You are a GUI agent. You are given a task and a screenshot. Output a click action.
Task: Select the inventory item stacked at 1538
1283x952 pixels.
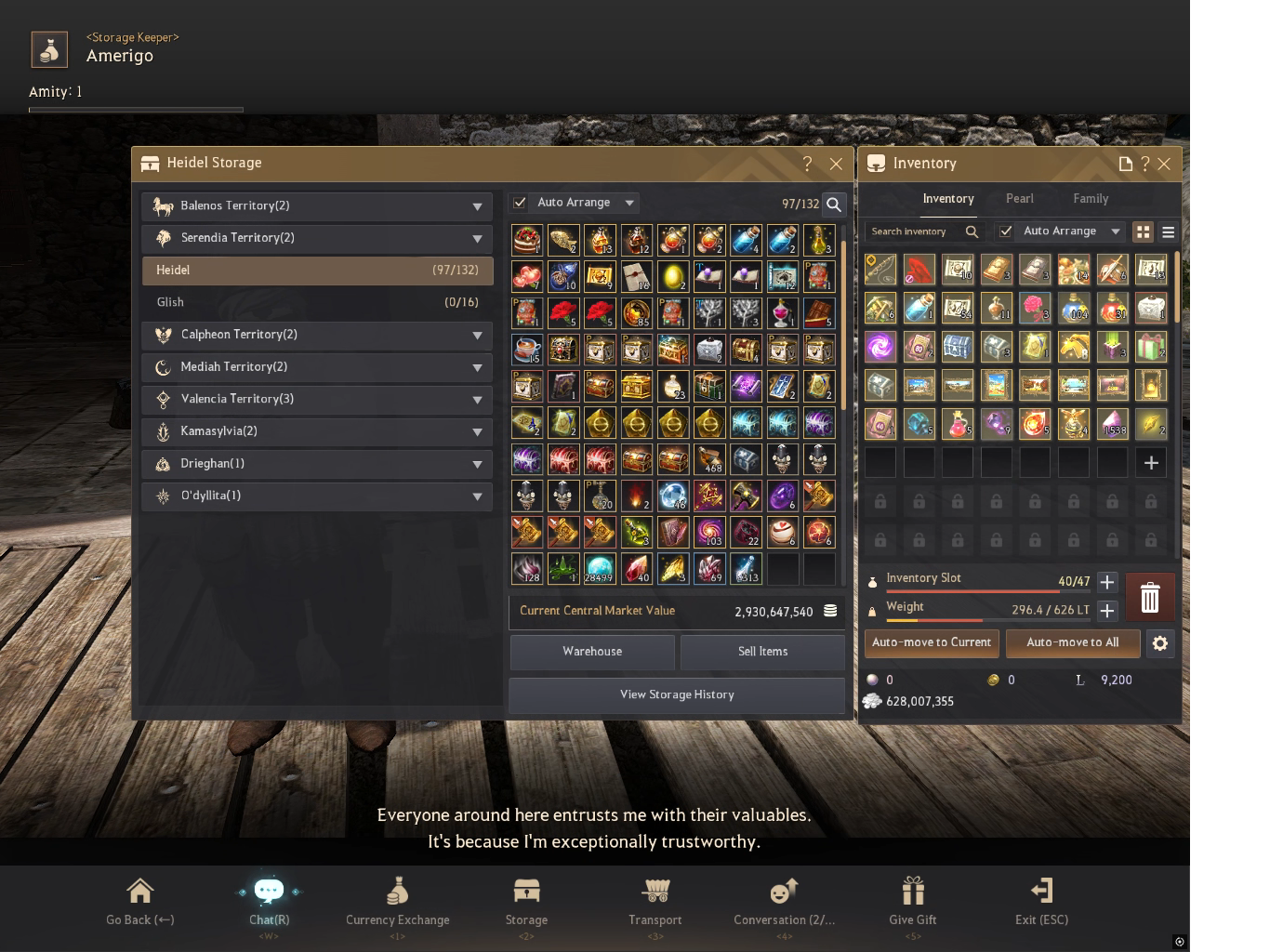1112,423
